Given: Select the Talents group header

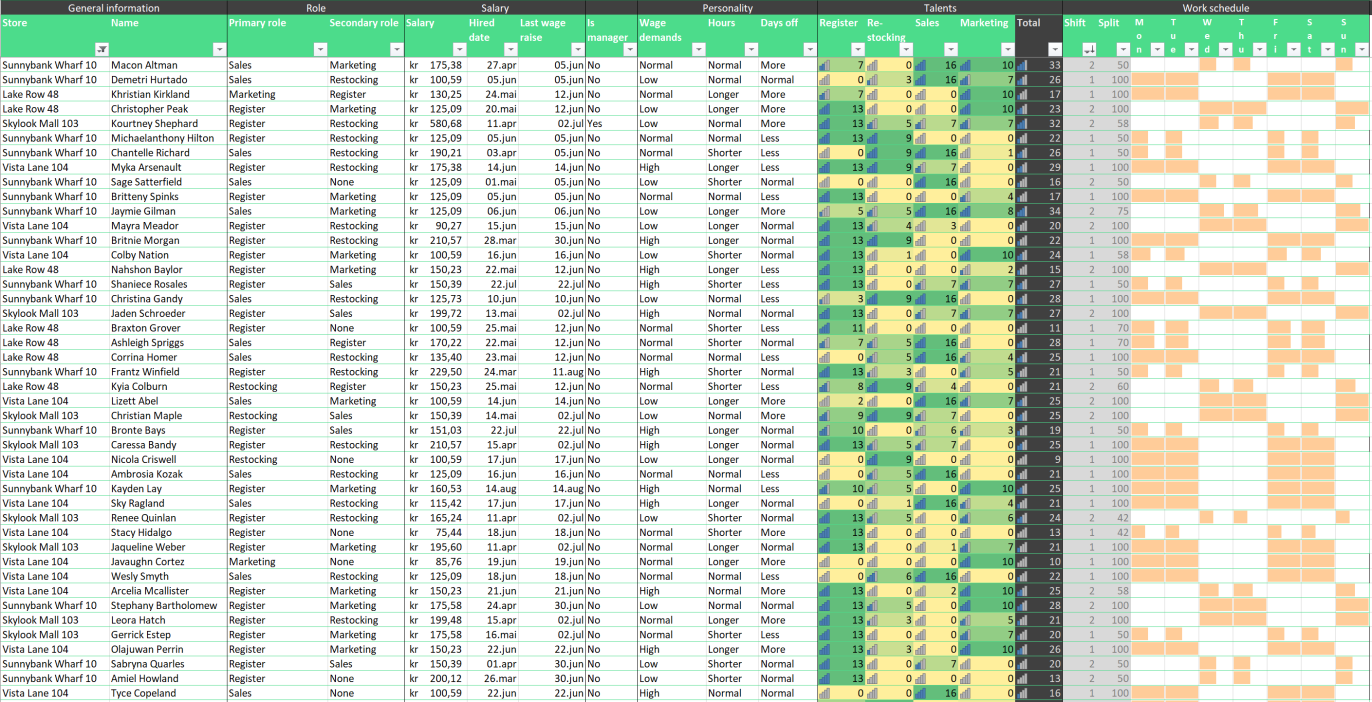Looking at the screenshot, I should click(x=939, y=7).
